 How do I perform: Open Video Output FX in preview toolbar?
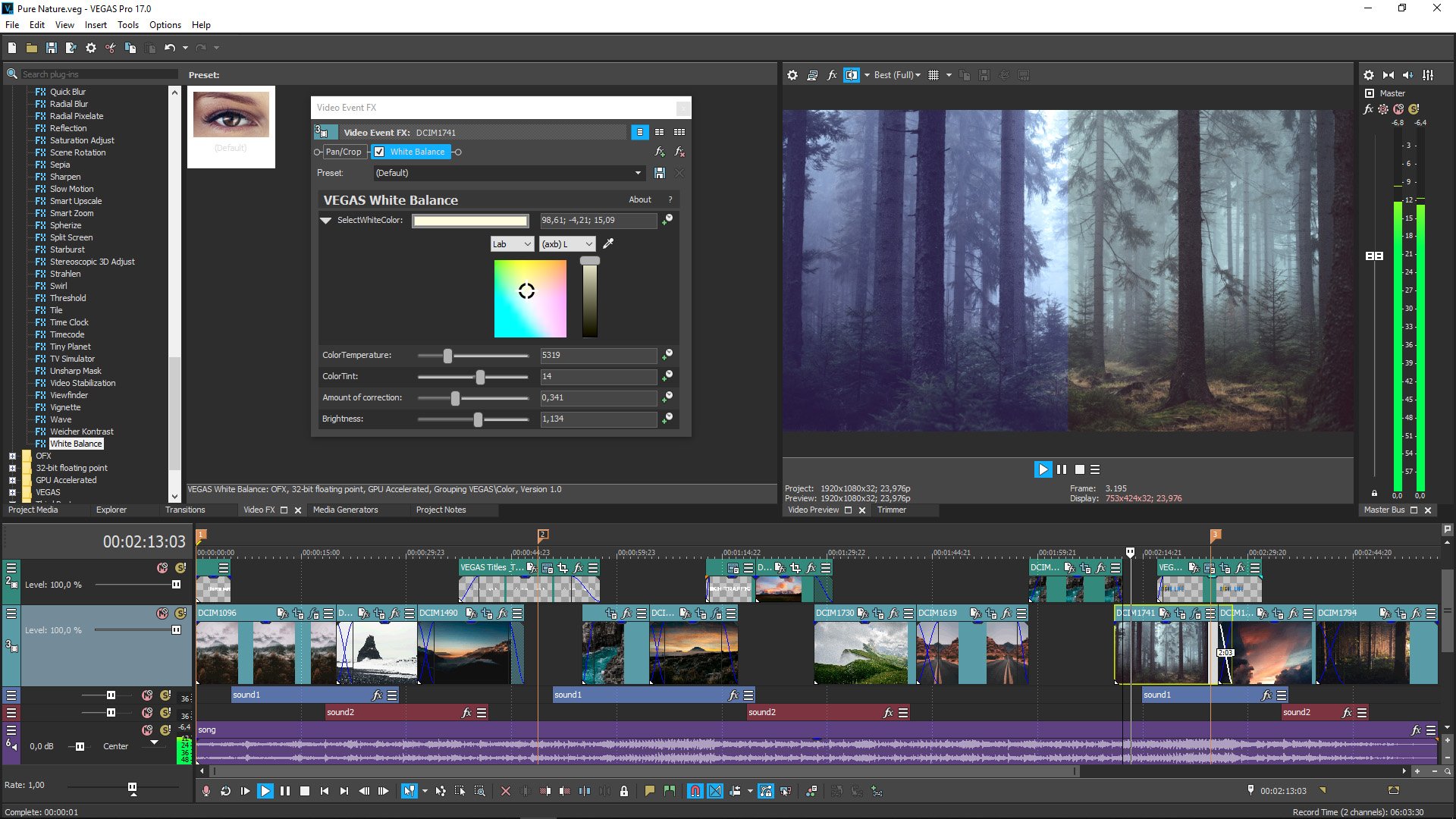[832, 75]
